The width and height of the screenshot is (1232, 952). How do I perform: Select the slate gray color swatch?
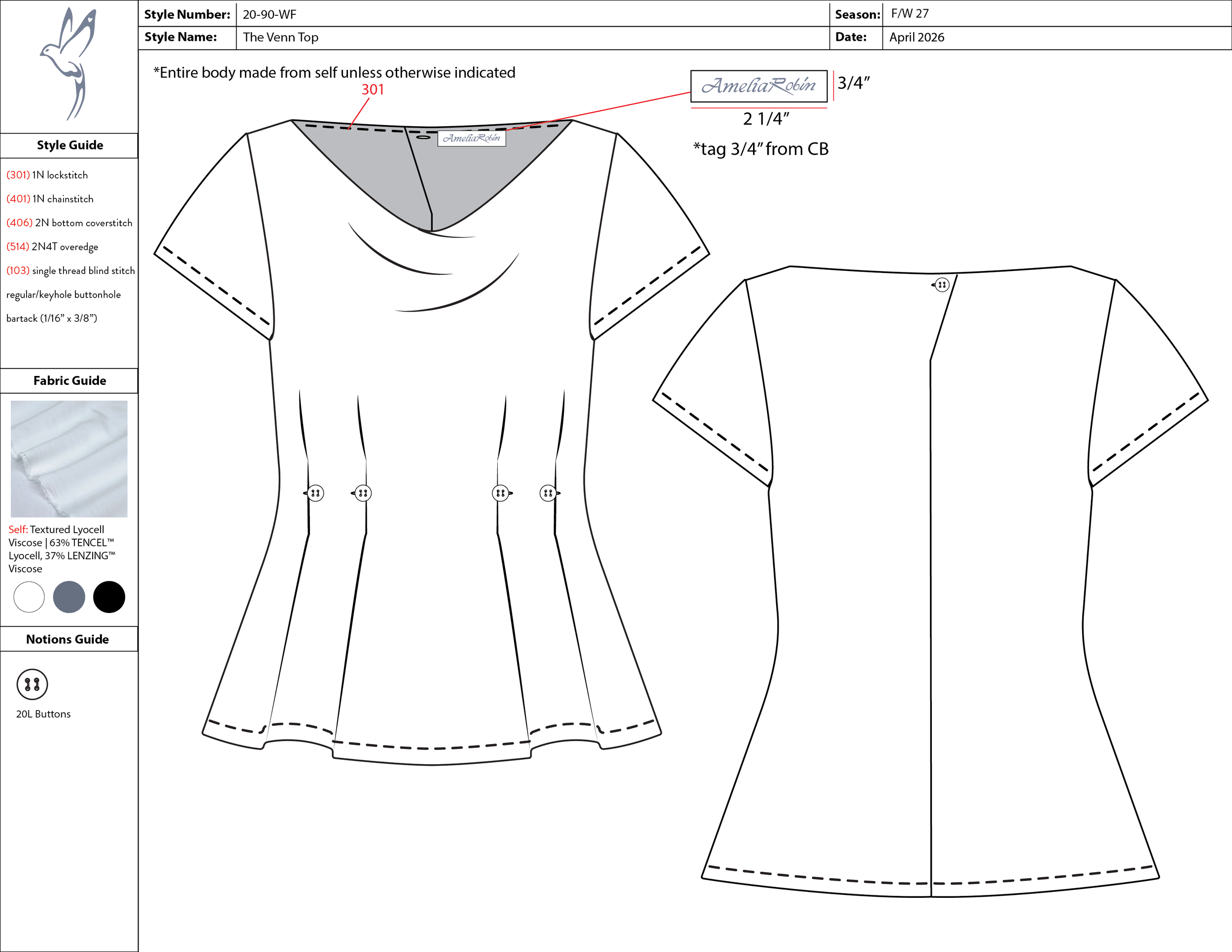coord(69,597)
